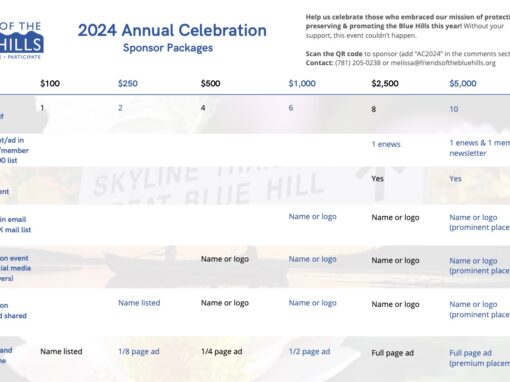Screen dimensions: 510x382
Task: Select the $2,500 sponsor level header
Action: [385, 83]
